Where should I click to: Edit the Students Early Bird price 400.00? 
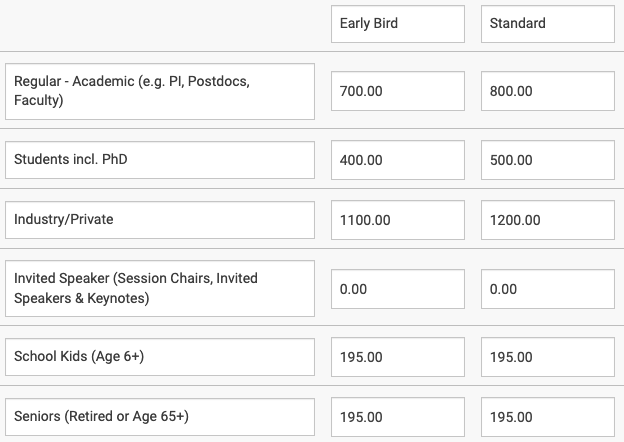coord(398,160)
